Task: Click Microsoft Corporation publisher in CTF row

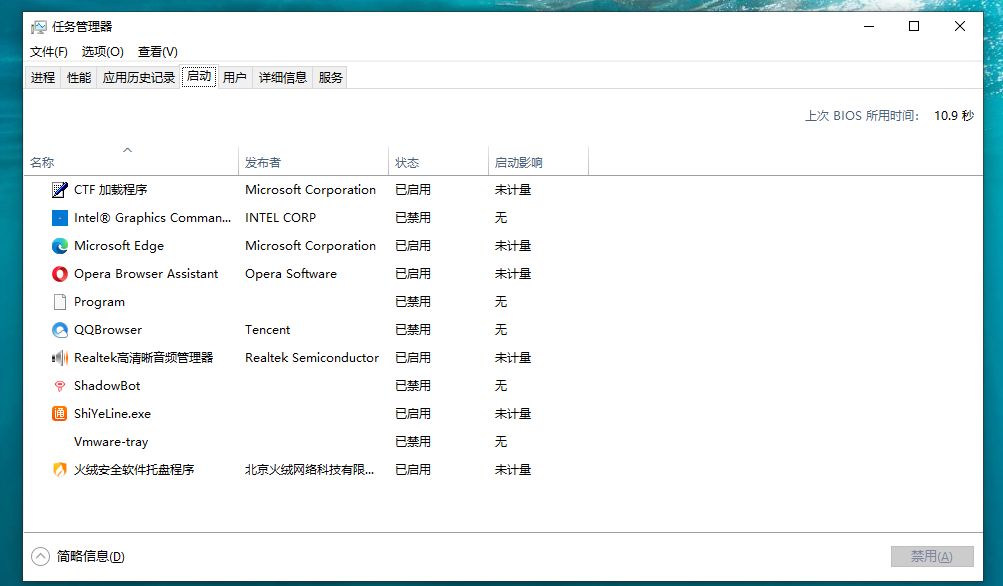Action: 310,190
